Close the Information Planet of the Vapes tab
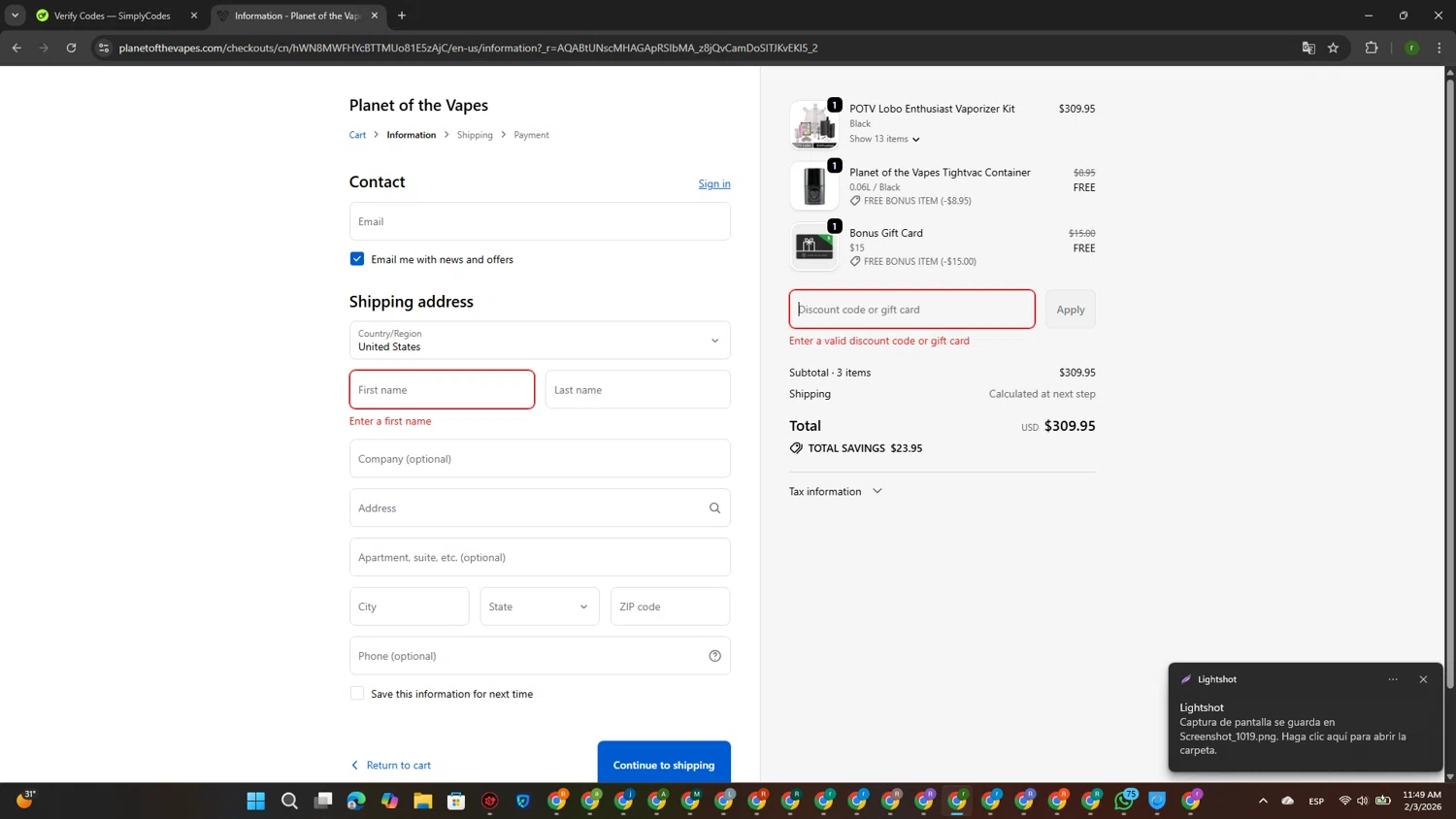 click(x=375, y=16)
